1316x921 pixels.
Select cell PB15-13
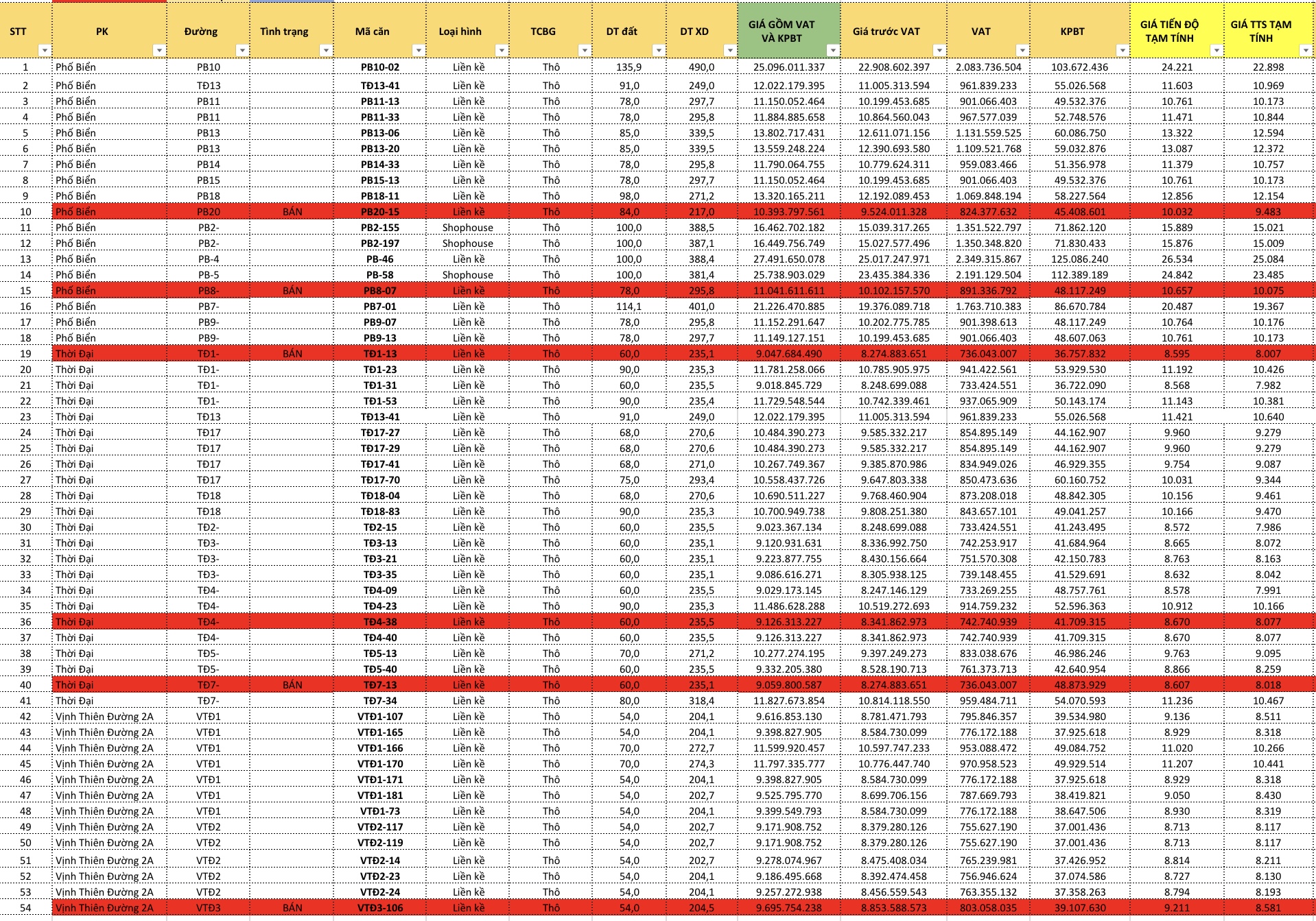click(x=380, y=180)
